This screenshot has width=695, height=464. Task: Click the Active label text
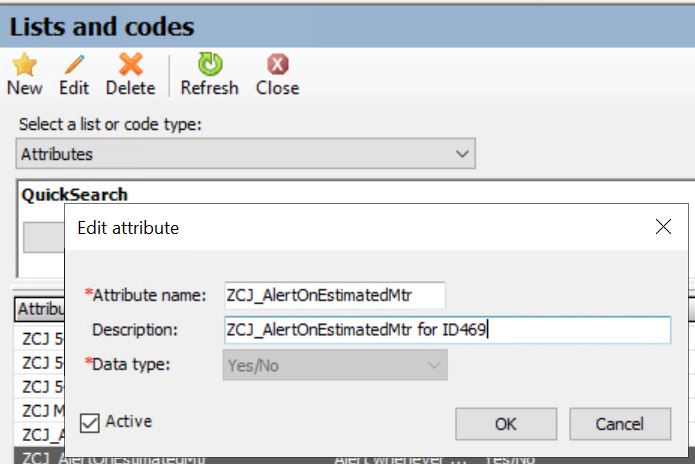[x=129, y=421]
